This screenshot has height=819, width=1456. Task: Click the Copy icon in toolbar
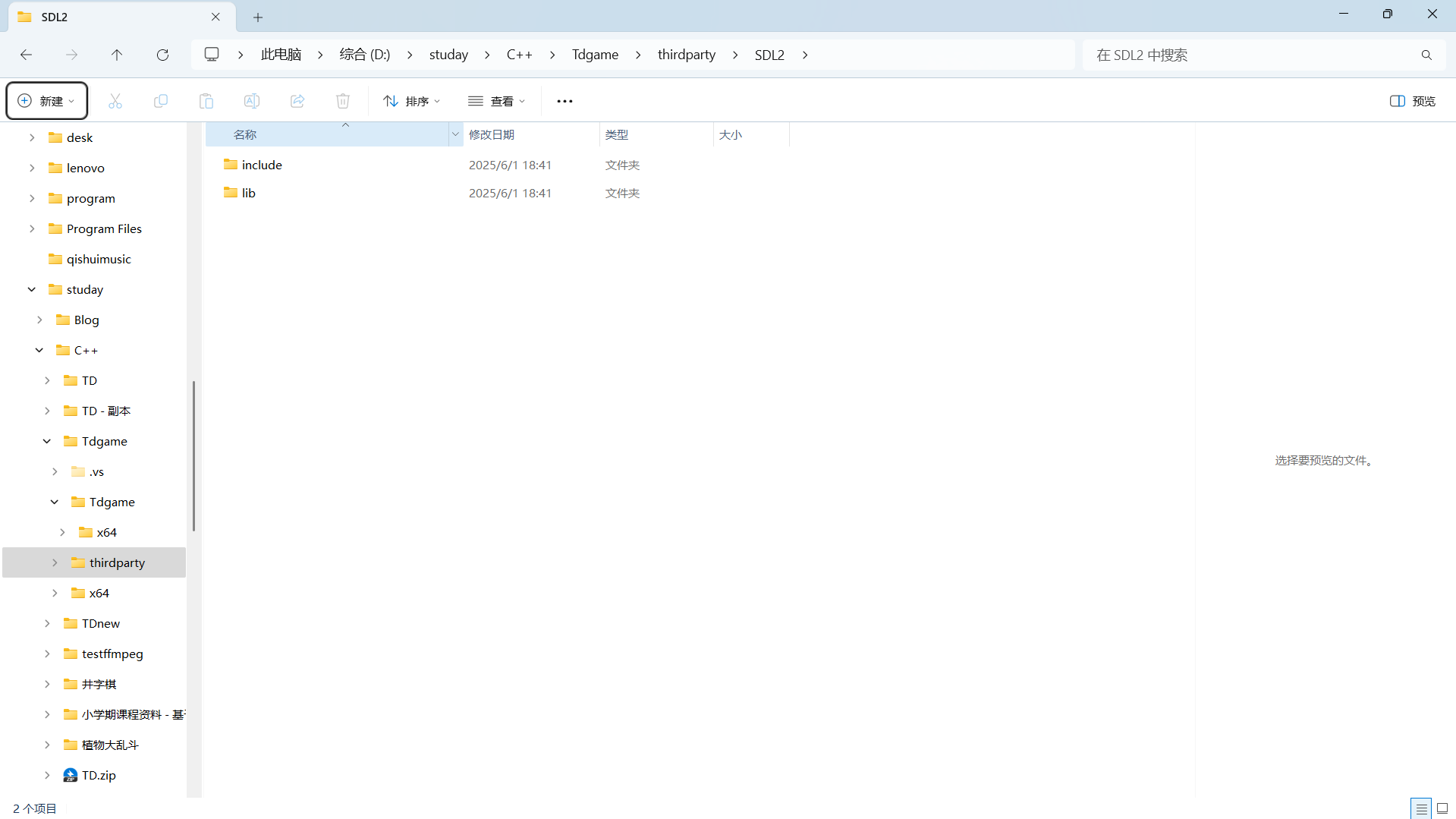pos(161,101)
